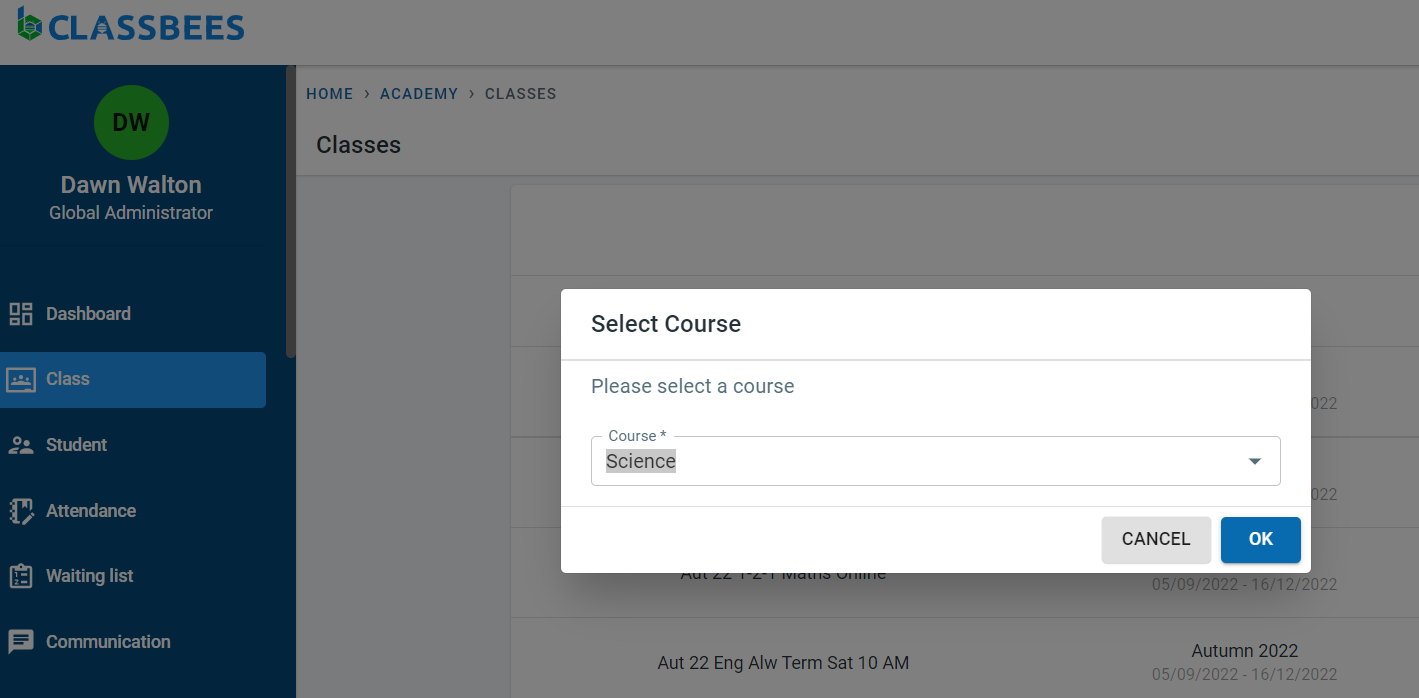
Task: Click the Dashboard grid icon
Action: click(x=21, y=314)
